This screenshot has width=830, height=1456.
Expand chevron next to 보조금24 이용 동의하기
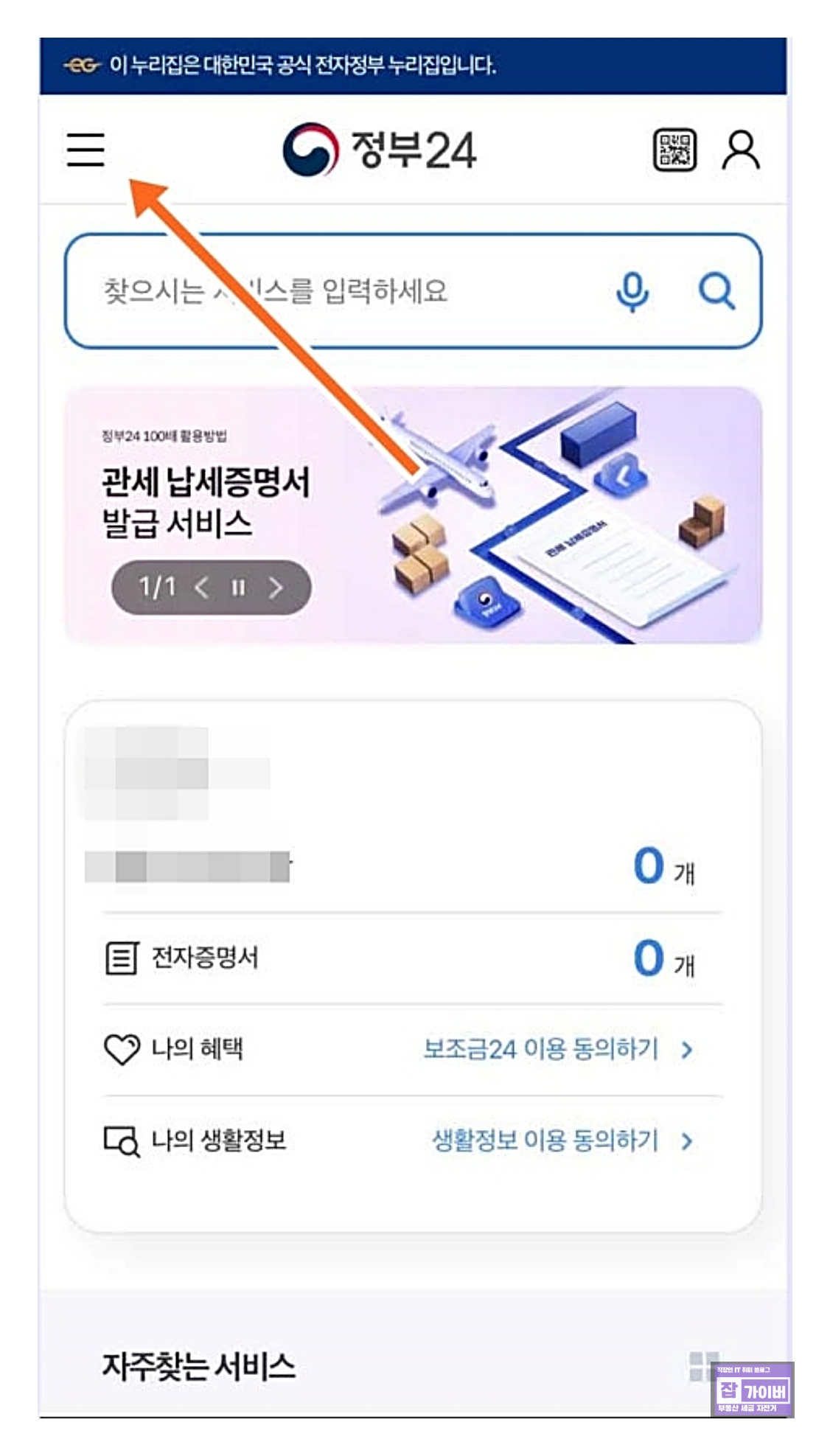coord(687,1050)
